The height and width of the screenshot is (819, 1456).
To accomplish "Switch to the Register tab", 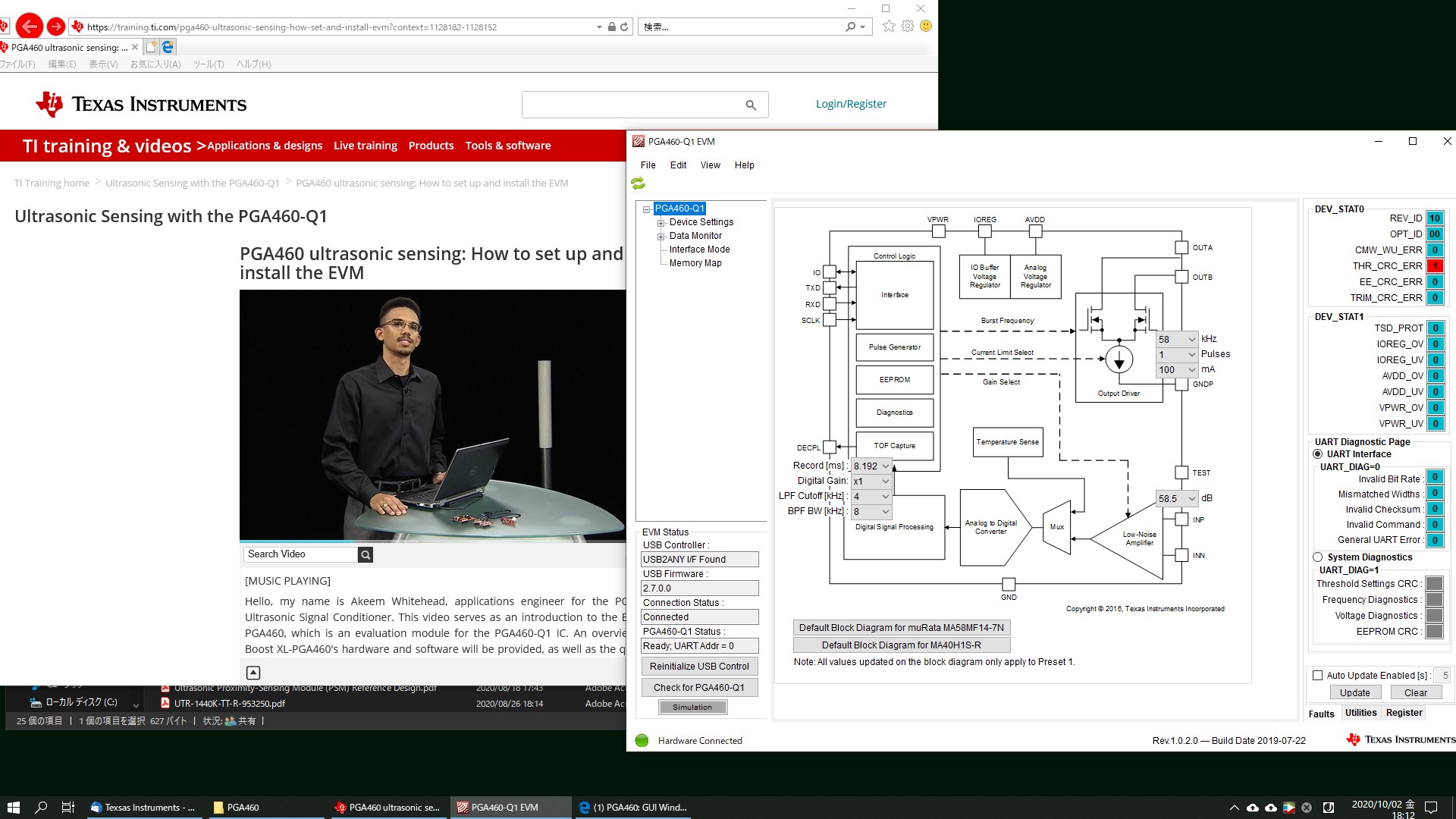I will tap(1404, 713).
